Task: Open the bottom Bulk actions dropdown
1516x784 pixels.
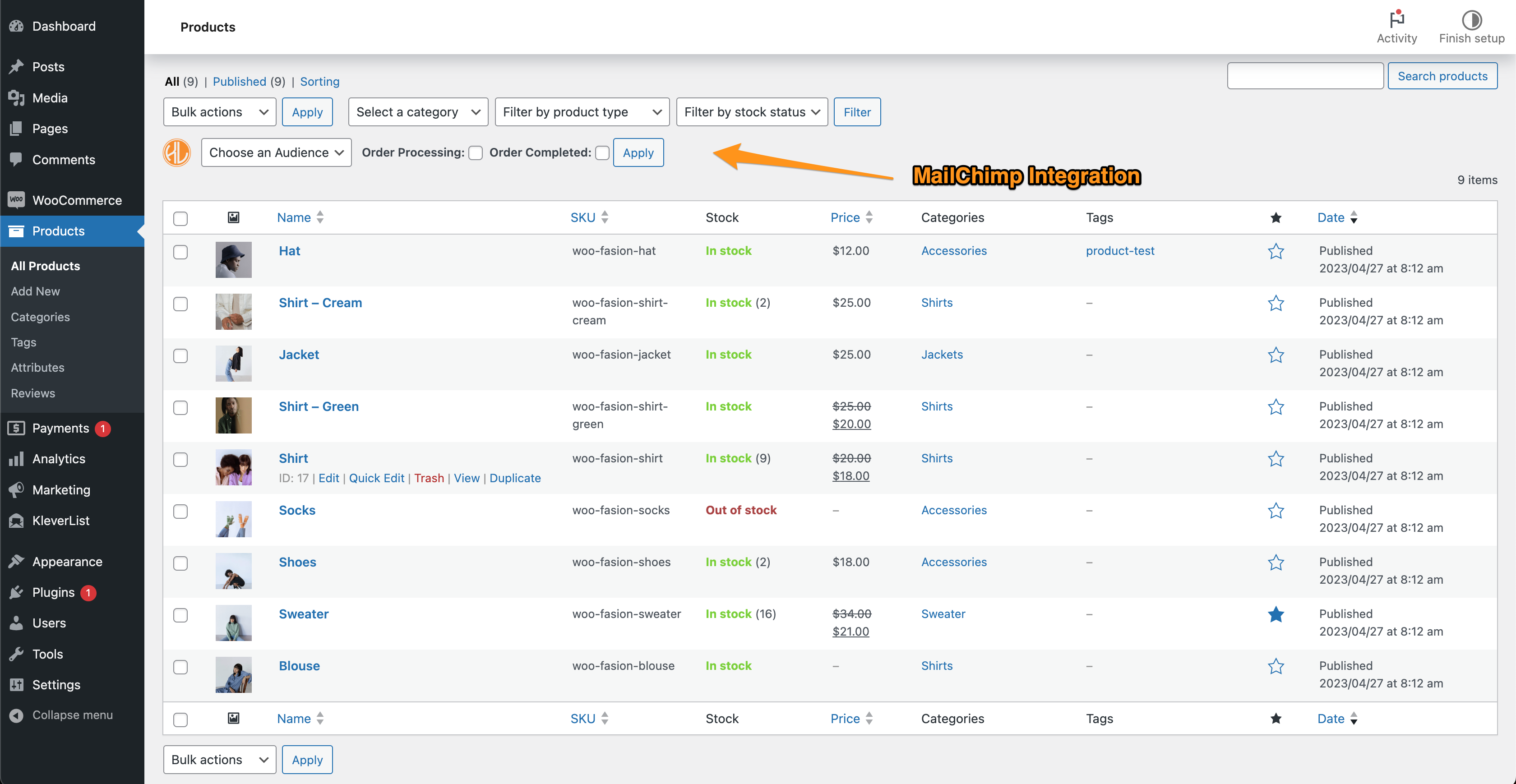Action: [x=220, y=759]
